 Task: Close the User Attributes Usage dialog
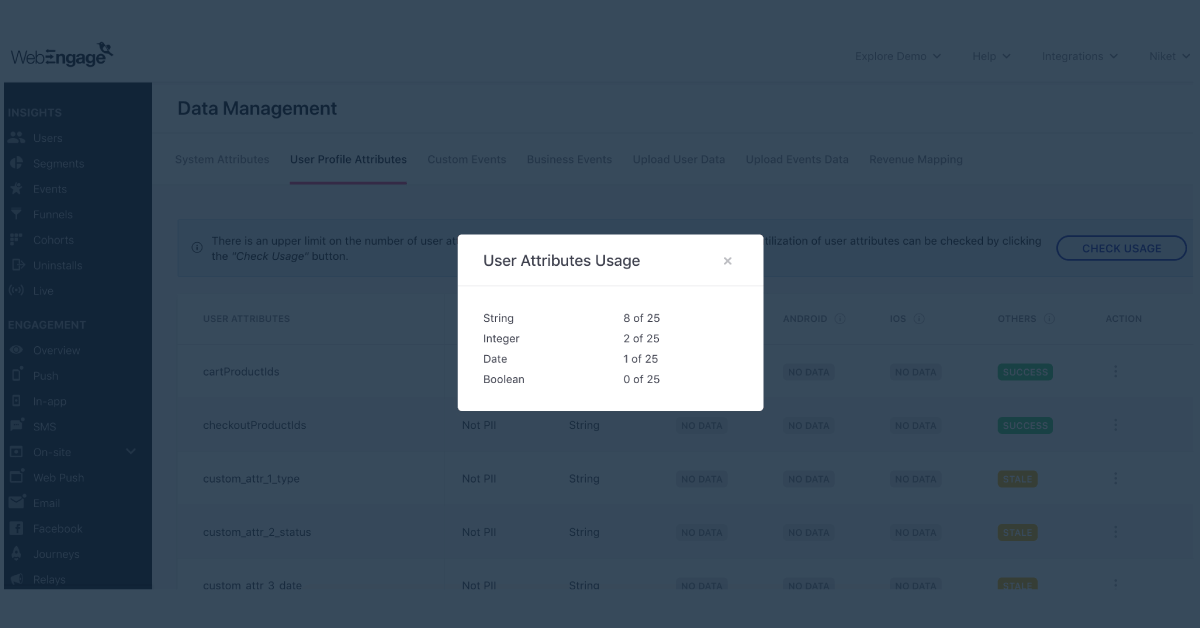click(x=727, y=261)
